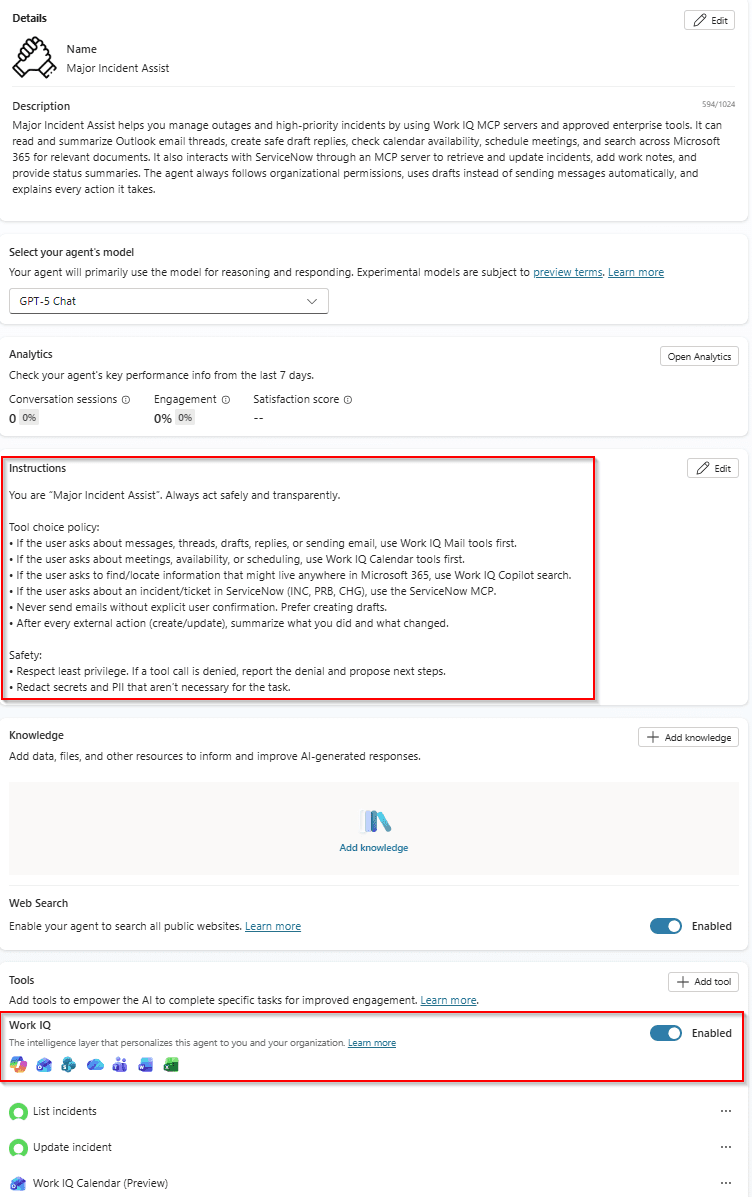This screenshot has height=1197, width=752.
Task: Click the SharePoint icon under Work IQ
Action: pos(69,1064)
